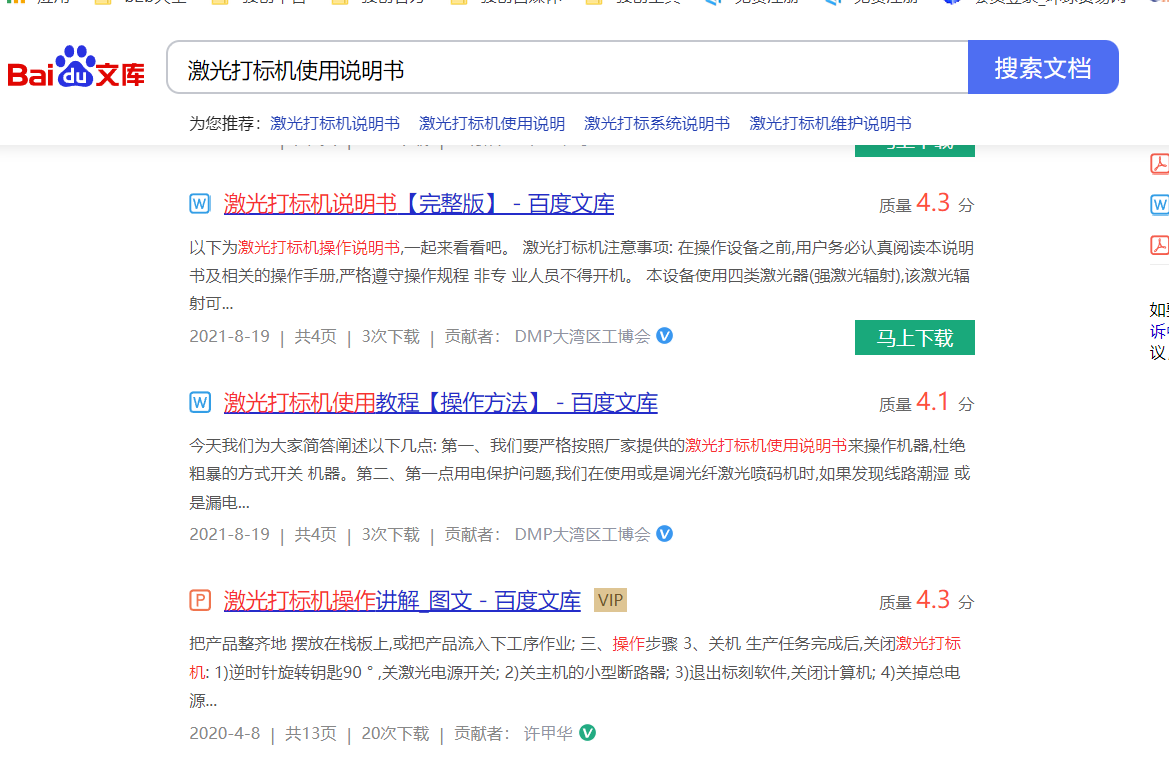1169x774 pixels.
Task: Click date 2020-4-8 in the 操作讲解 result
Action: (224, 734)
